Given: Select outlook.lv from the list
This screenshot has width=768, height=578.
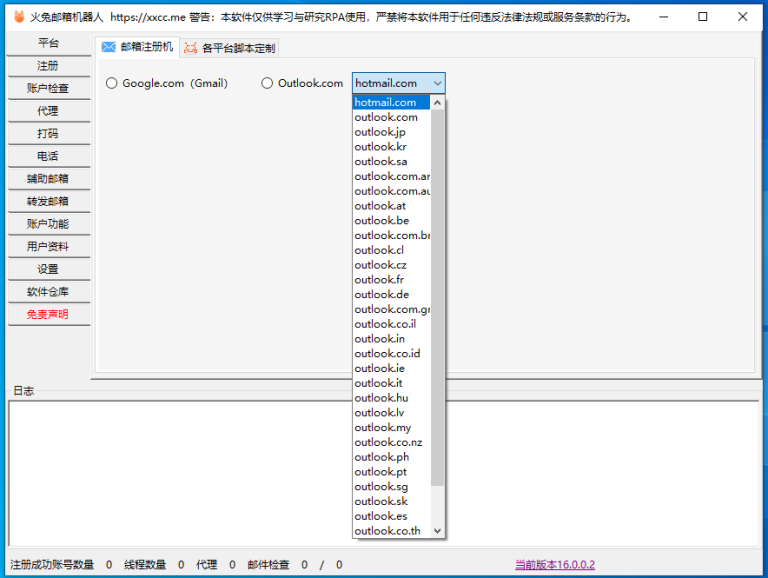Looking at the screenshot, I should pos(391,412).
